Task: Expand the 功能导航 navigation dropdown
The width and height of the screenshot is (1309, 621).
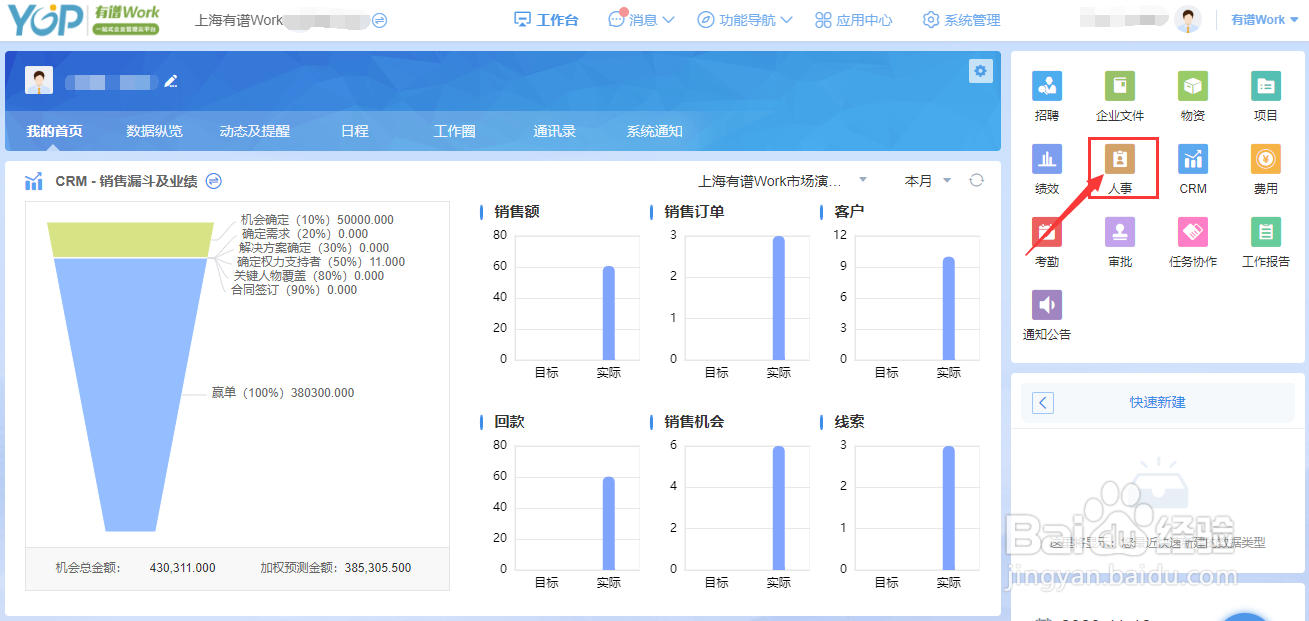Action: [745, 20]
